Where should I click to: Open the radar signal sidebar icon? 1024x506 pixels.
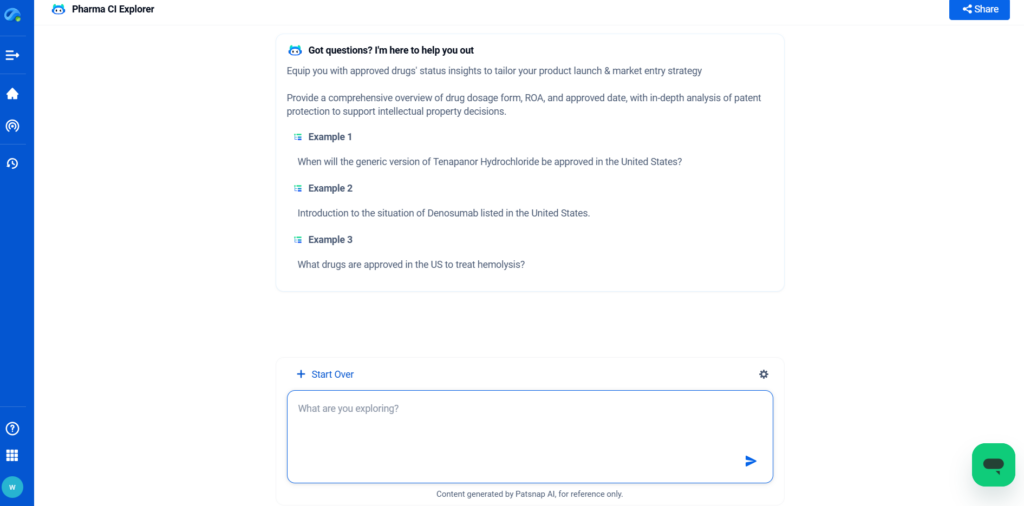coord(12,126)
